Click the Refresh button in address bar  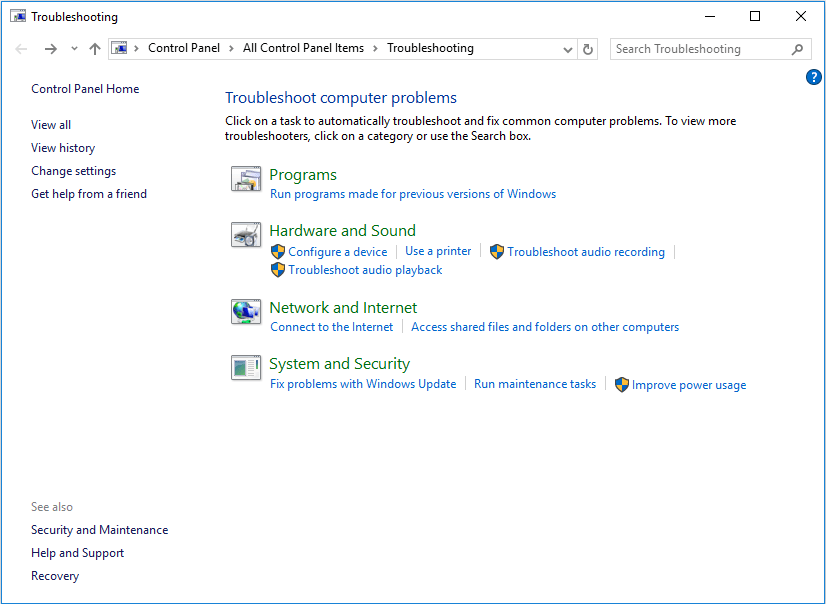point(588,49)
